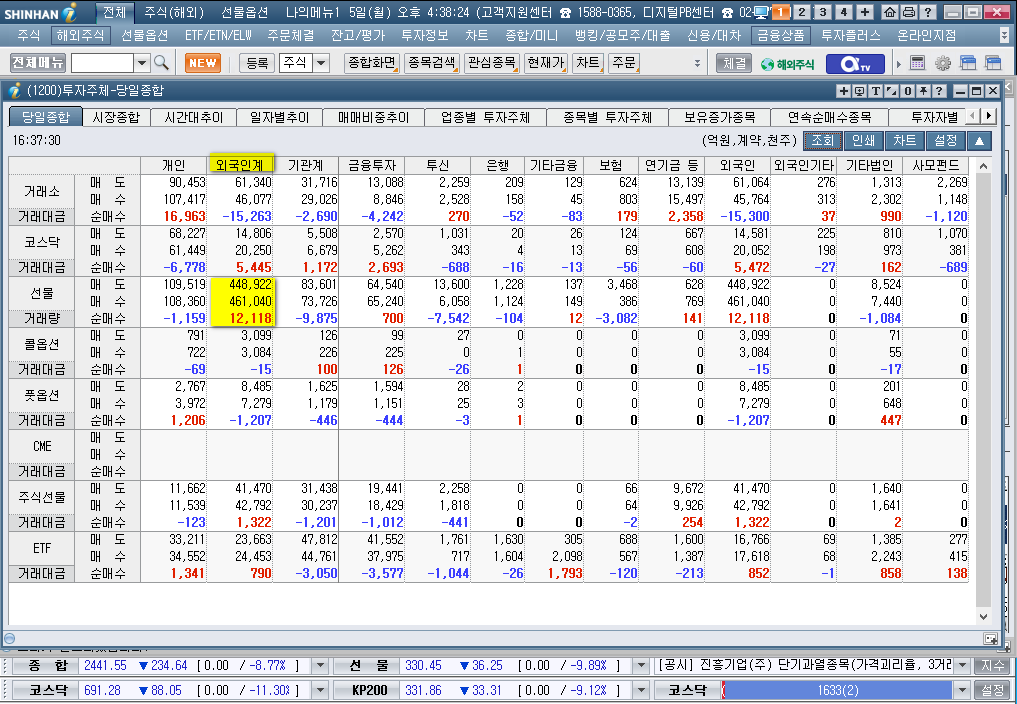
Task: Switch to virtual screen 4
Action: pos(844,12)
